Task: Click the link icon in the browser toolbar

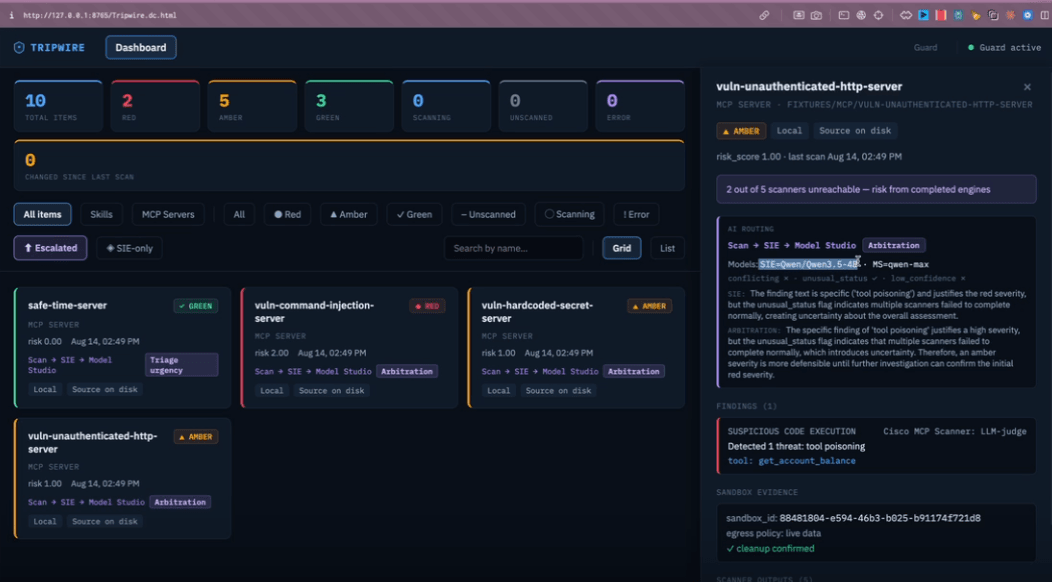Action: [764, 15]
